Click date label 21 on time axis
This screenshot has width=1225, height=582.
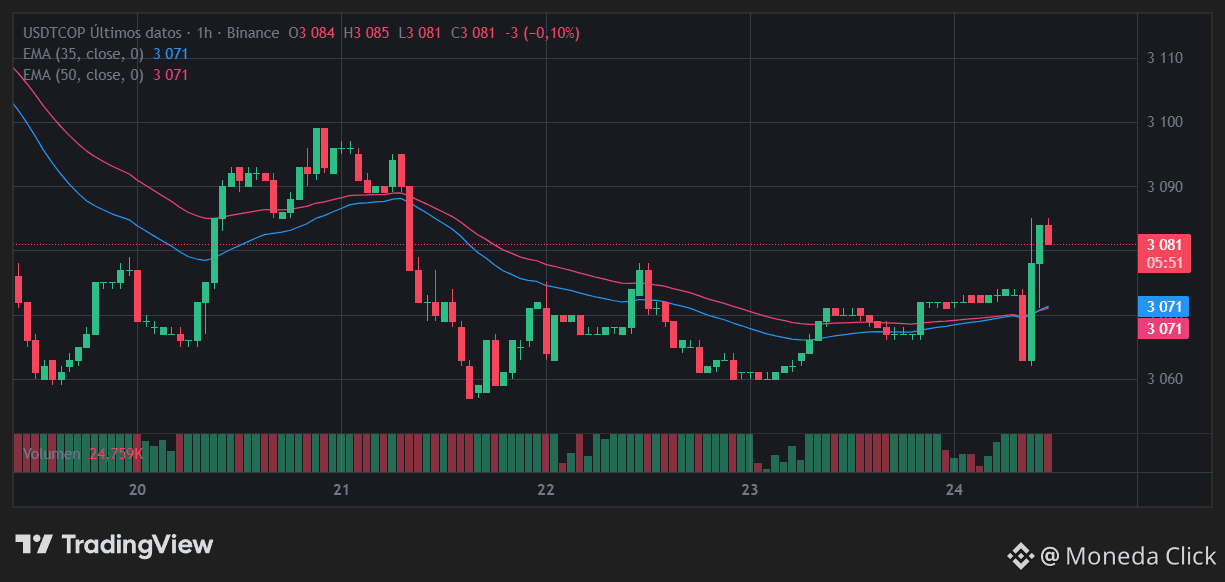click(341, 490)
